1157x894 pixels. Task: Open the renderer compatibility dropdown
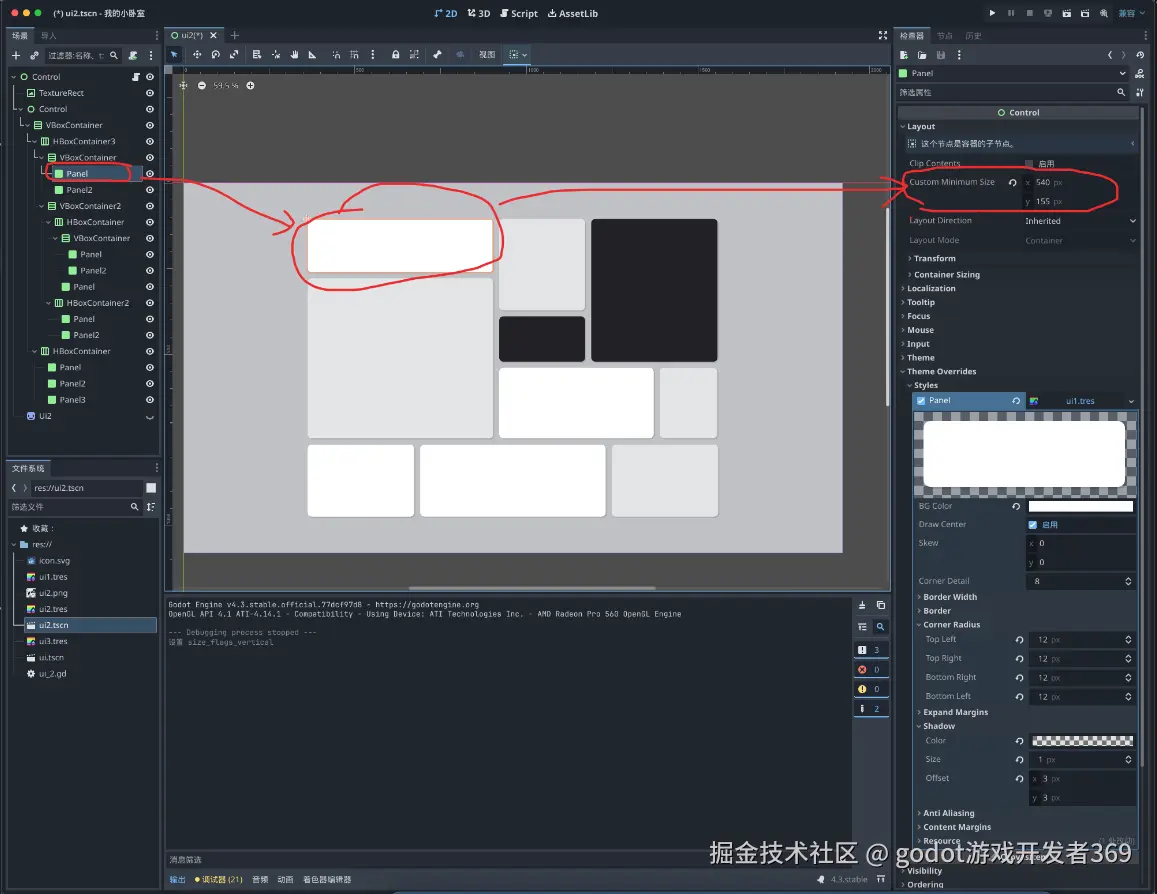1132,13
